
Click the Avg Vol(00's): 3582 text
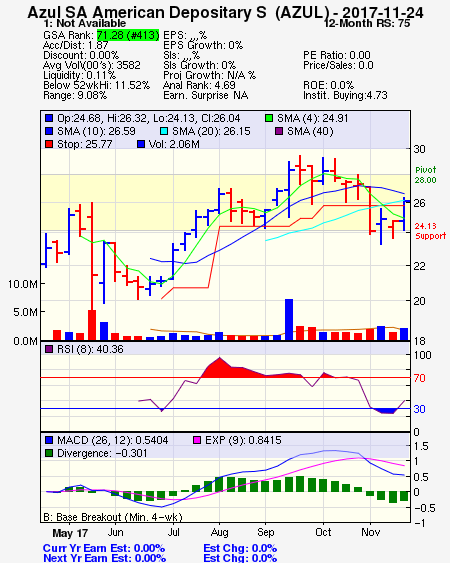(92, 65)
